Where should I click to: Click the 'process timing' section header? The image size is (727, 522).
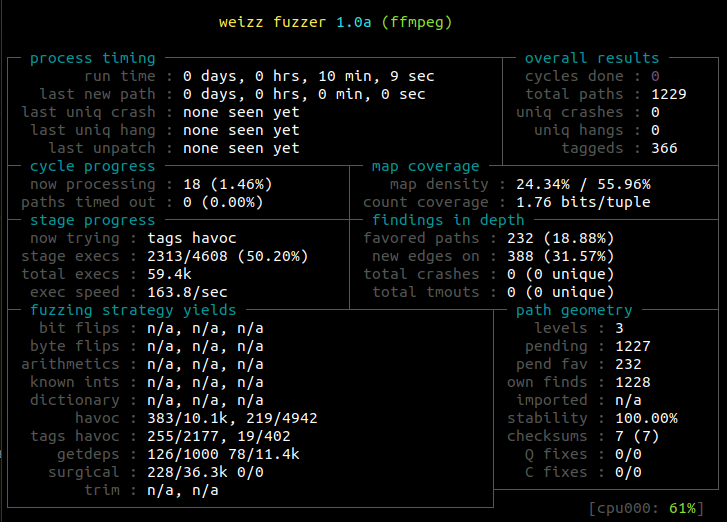pyautogui.click(x=93, y=58)
